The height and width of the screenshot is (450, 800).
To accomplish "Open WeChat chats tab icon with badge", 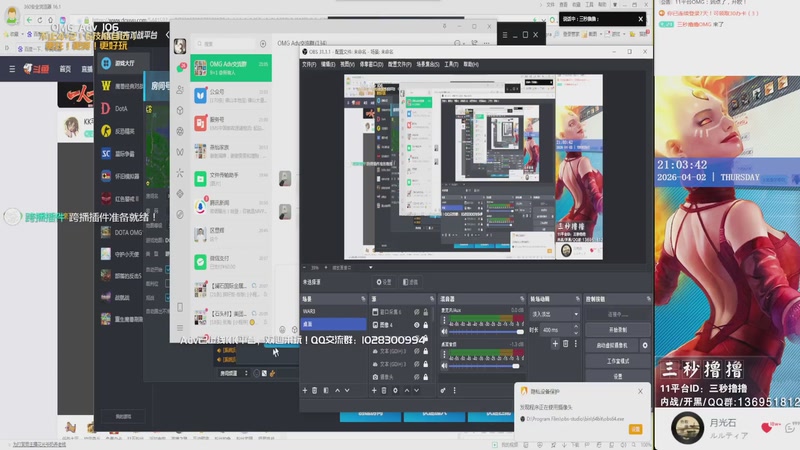I will click(180, 68).
